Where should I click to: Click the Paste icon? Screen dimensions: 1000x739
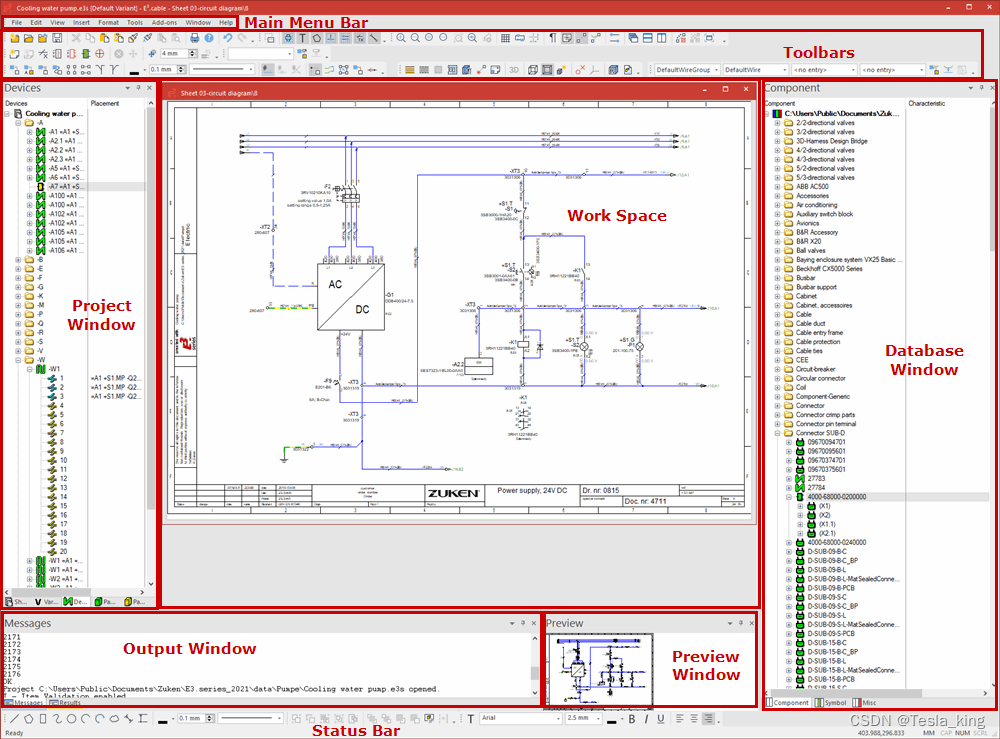(104, 37)
